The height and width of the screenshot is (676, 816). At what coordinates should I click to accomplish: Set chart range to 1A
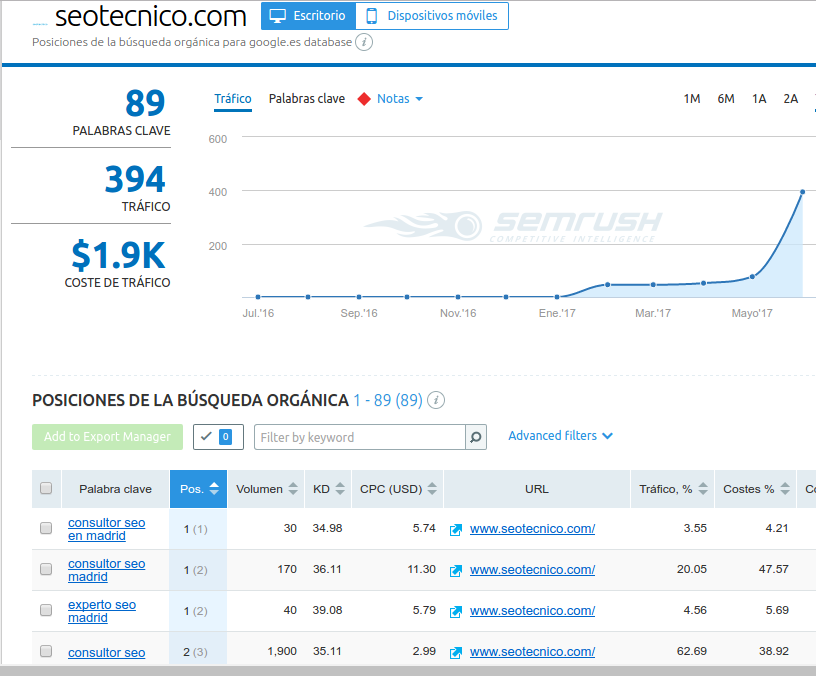[759, 99]
